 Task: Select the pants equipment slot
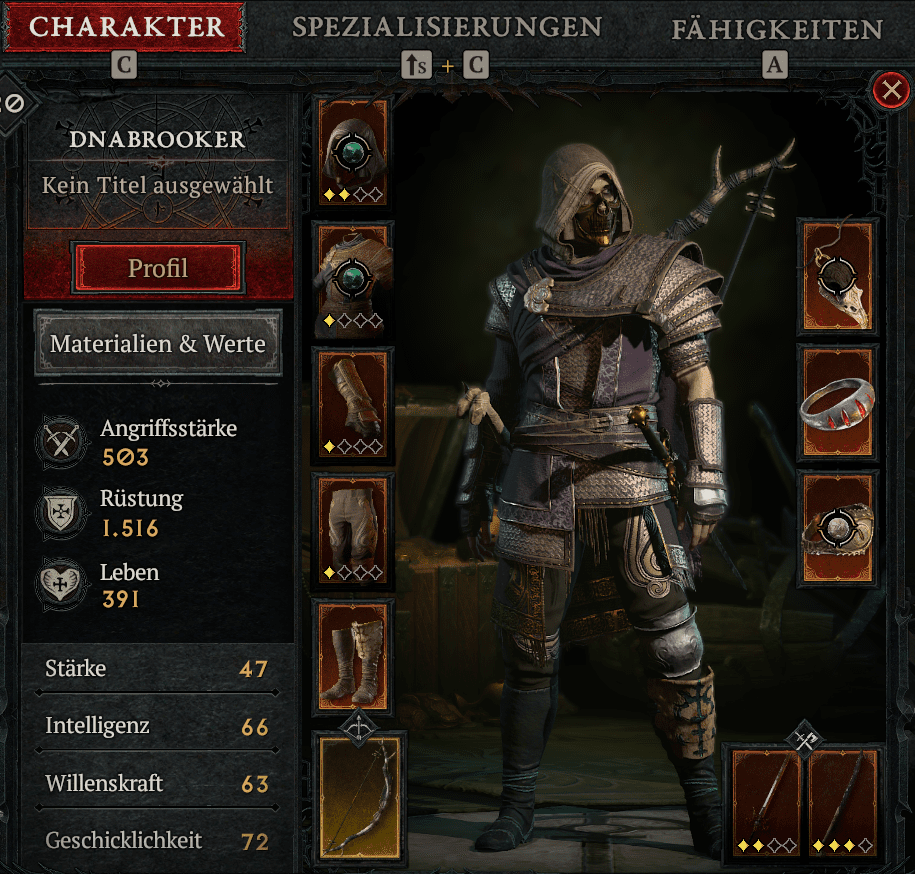[x=353, y=530]
